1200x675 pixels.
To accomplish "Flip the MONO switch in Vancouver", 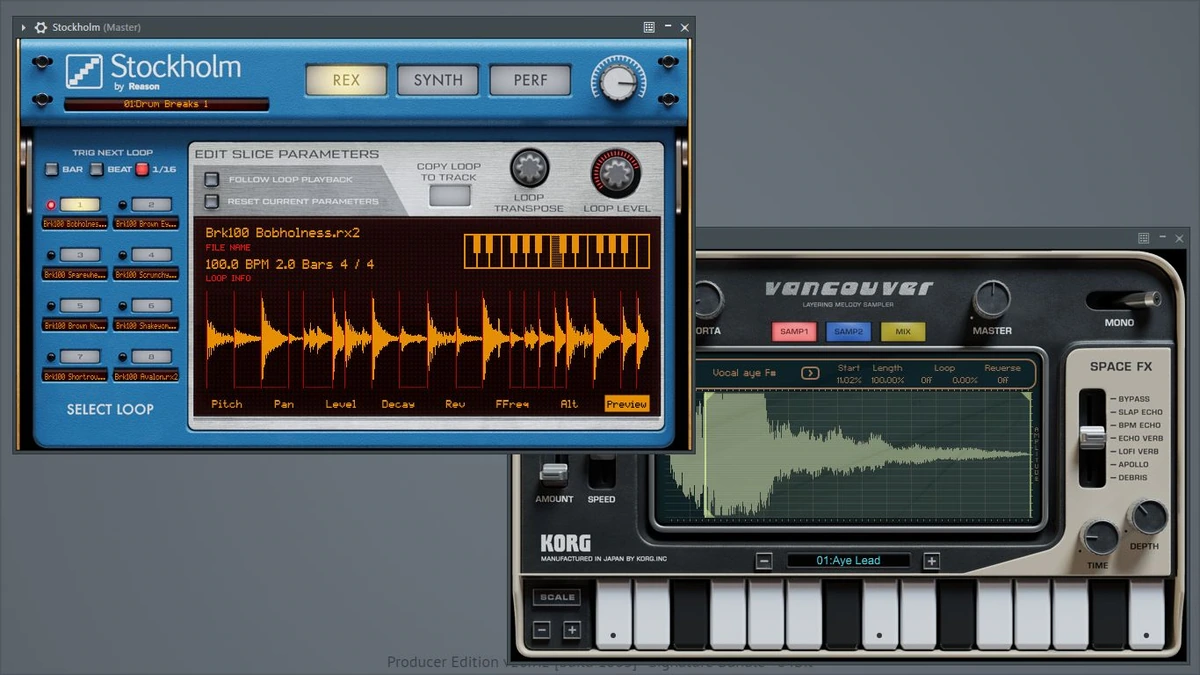I will coord(1124,299).
